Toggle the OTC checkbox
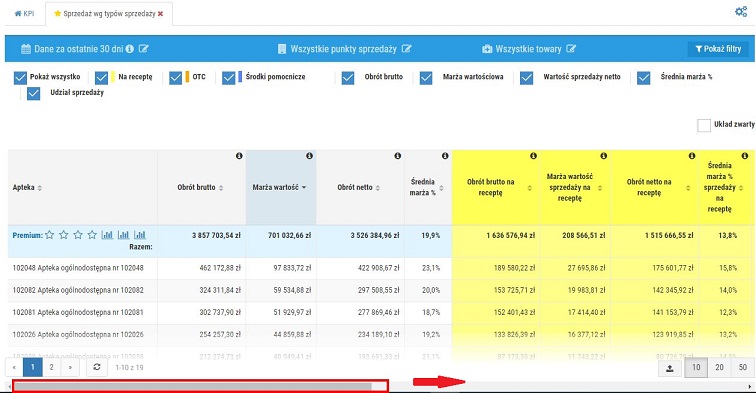 pos(176,78)
